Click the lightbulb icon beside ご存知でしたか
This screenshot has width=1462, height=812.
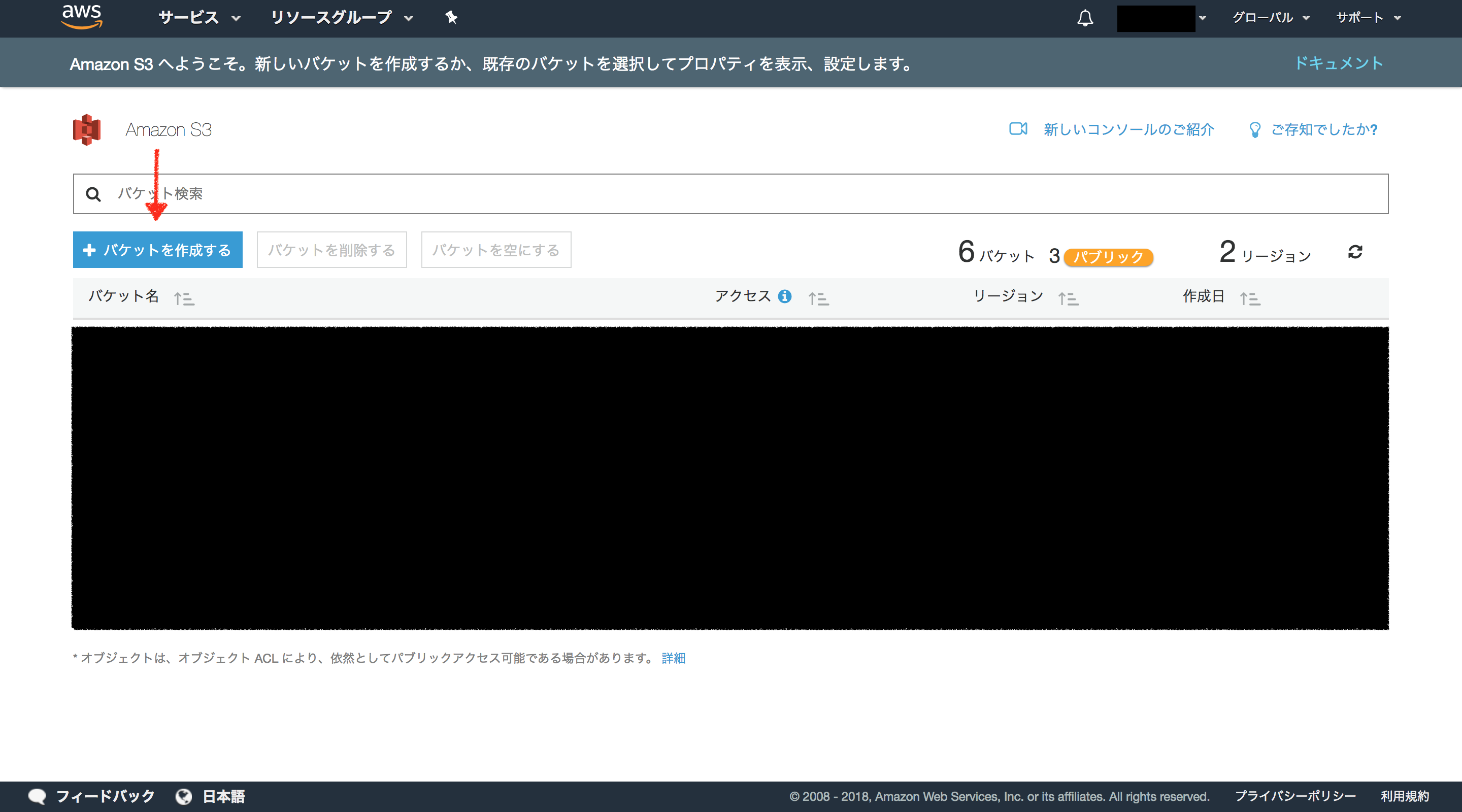click(1255, 129)
